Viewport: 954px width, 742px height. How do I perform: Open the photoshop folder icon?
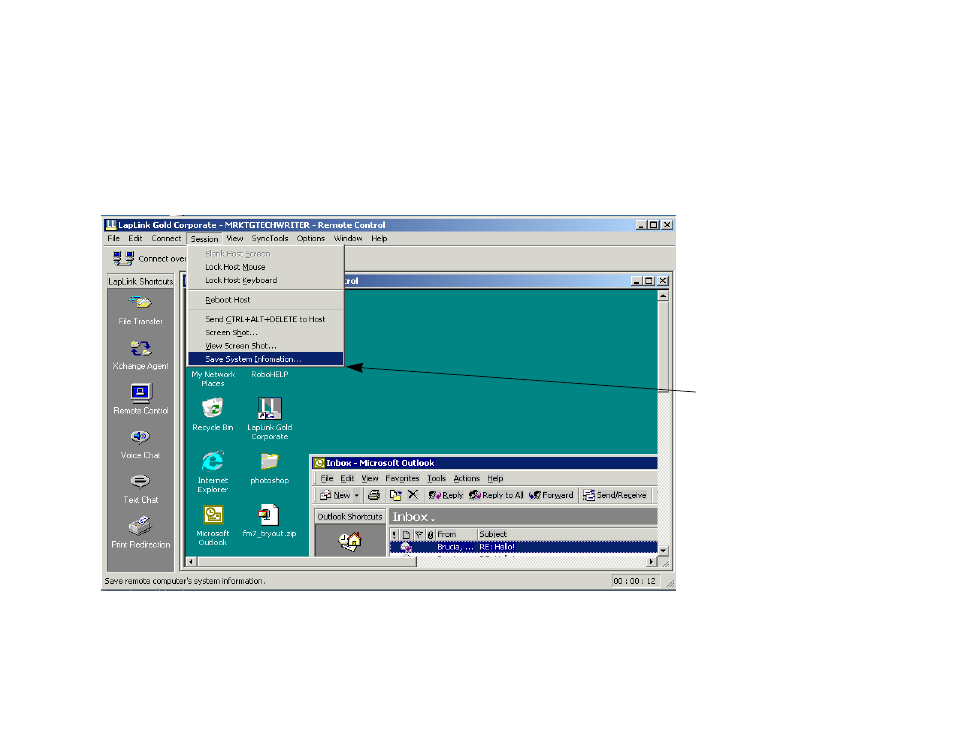(x=270, y=462)
